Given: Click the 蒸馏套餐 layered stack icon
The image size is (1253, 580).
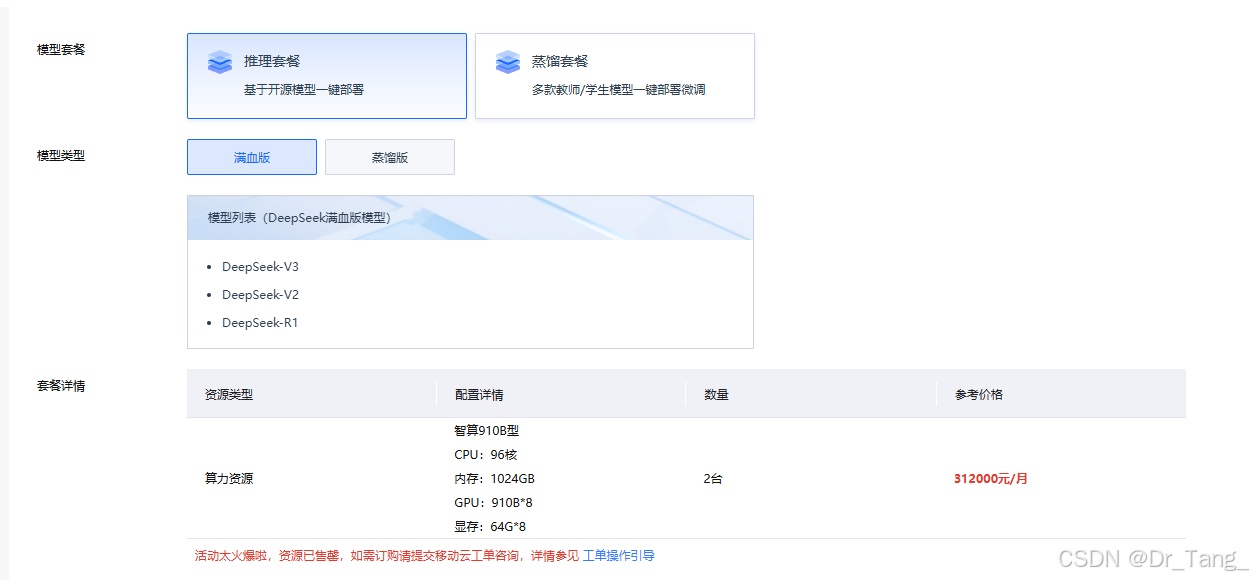Looking at the screenshot, I should click(508, 62).
